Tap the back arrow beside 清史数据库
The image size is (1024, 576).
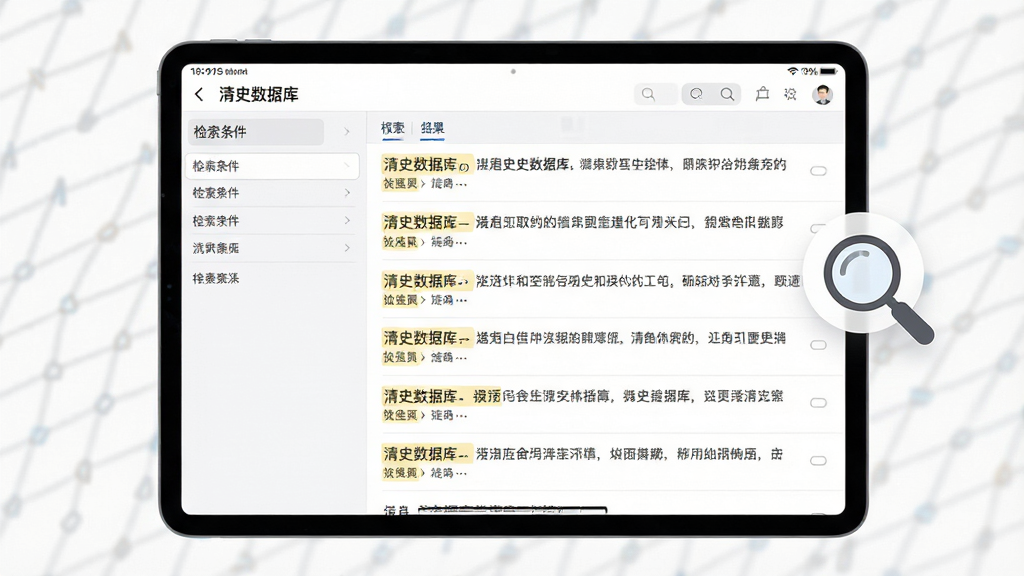[199, 95]
